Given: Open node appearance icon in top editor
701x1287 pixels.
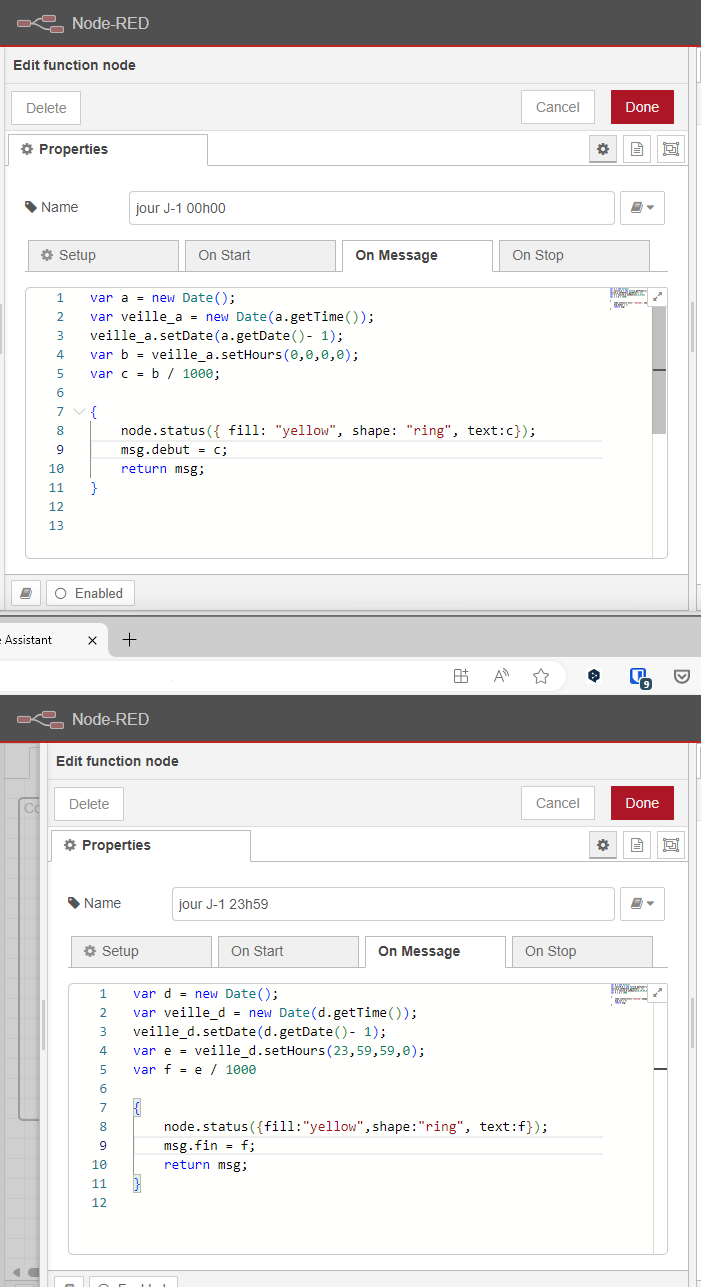Looking at the screenshot, I should 670,149.
